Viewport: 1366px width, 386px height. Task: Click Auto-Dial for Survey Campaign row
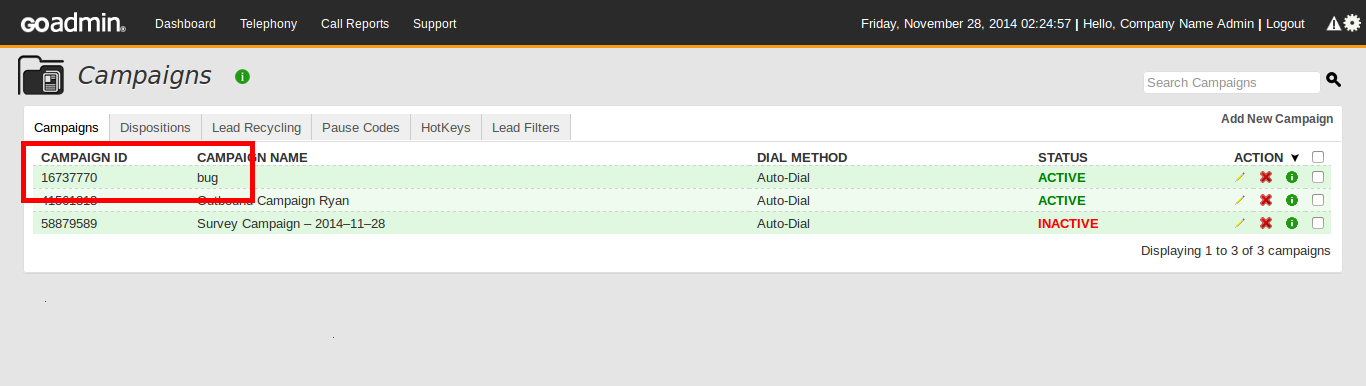[783, 223]
